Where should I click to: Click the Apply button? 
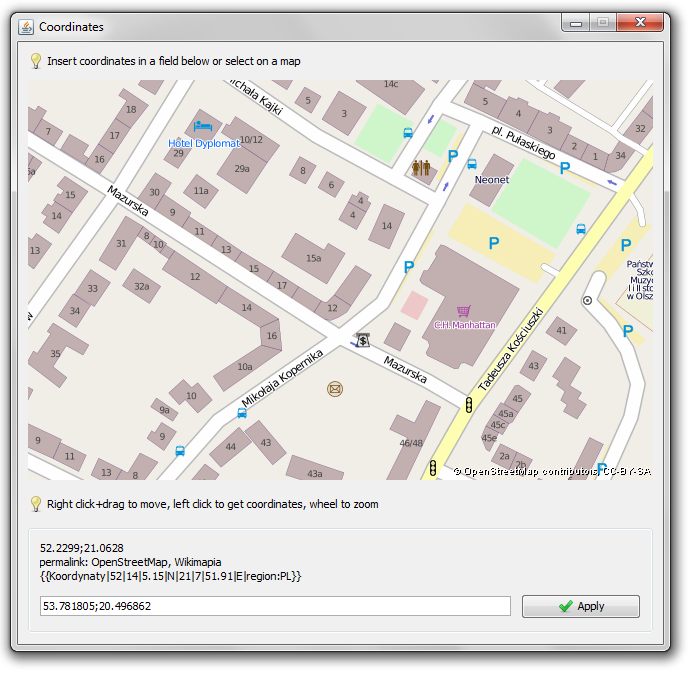click(x=580, y=606)
